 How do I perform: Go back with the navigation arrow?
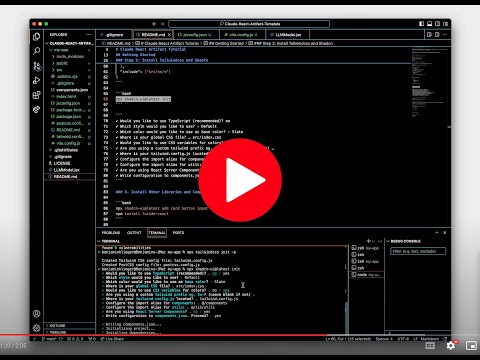pyautogui.click(x=154, y=24)
